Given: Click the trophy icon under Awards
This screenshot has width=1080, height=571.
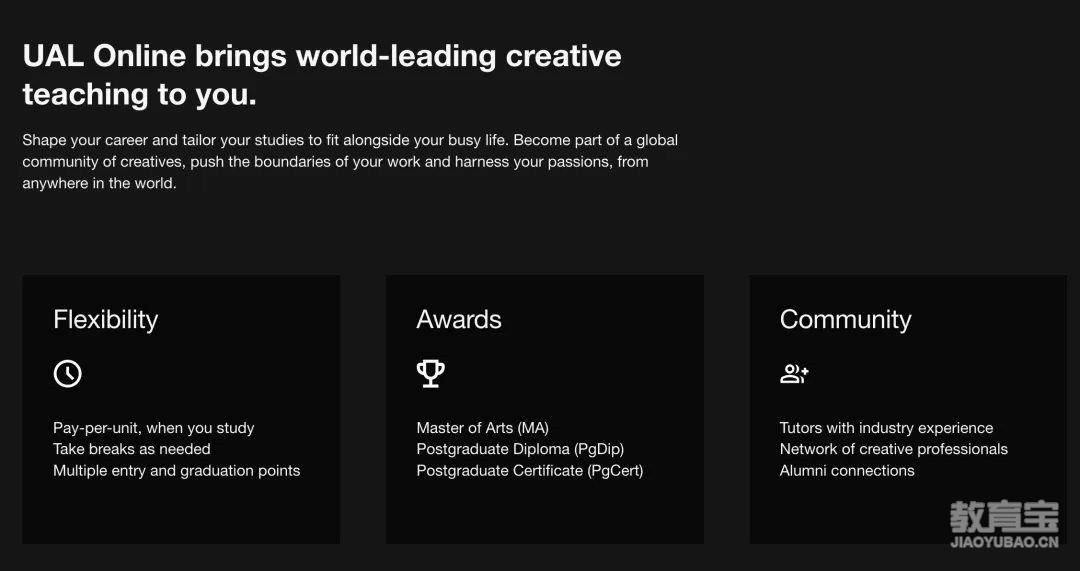Looking at the screenshot, I should tap(430, 374).
